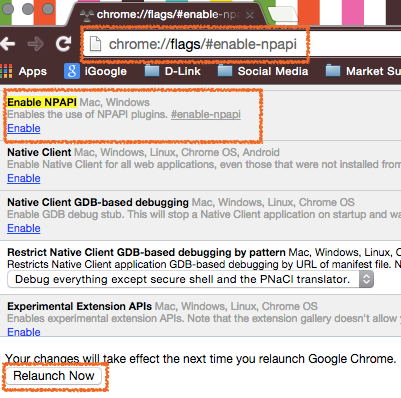Click the macOS zoom window button
401x398 pixels.
[x=48, y=9]
